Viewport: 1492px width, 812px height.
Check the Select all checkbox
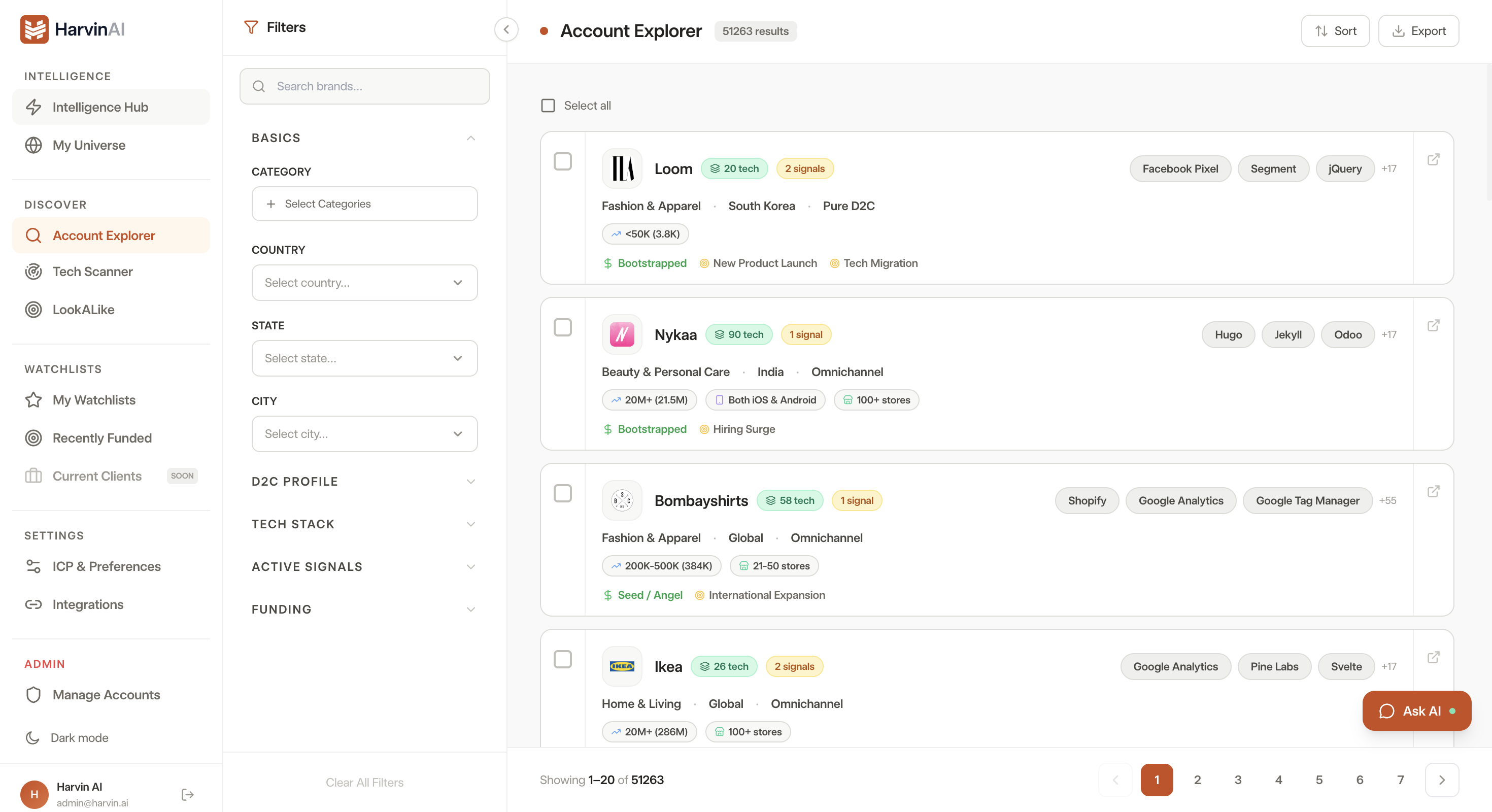[548, 105]
